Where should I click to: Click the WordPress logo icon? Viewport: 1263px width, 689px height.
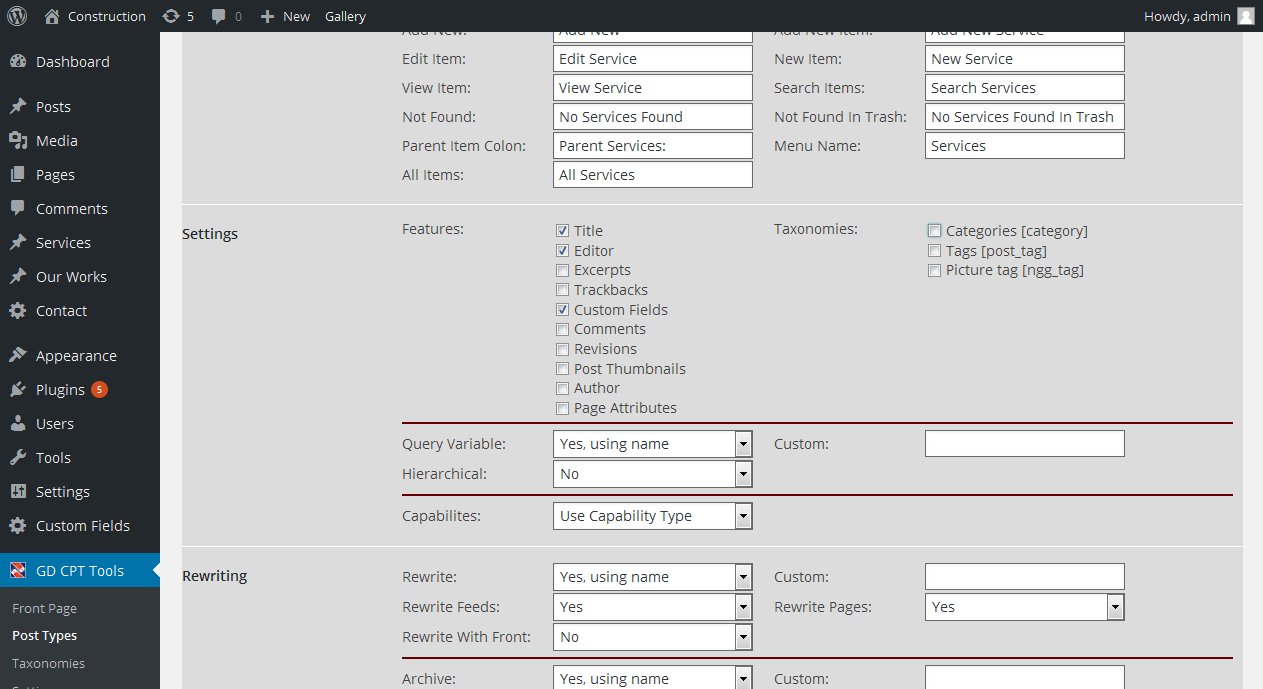point(17,16)
